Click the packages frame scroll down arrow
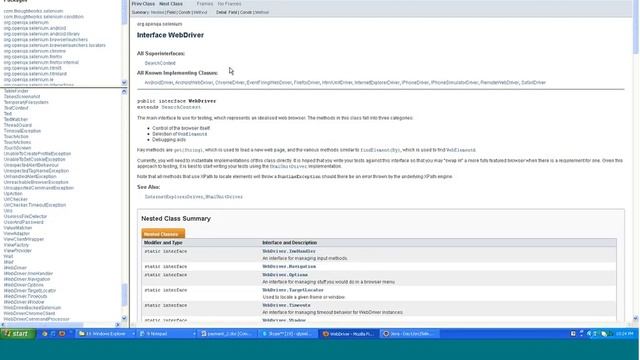This screenshot has width=640, height=360. point(124,83)
